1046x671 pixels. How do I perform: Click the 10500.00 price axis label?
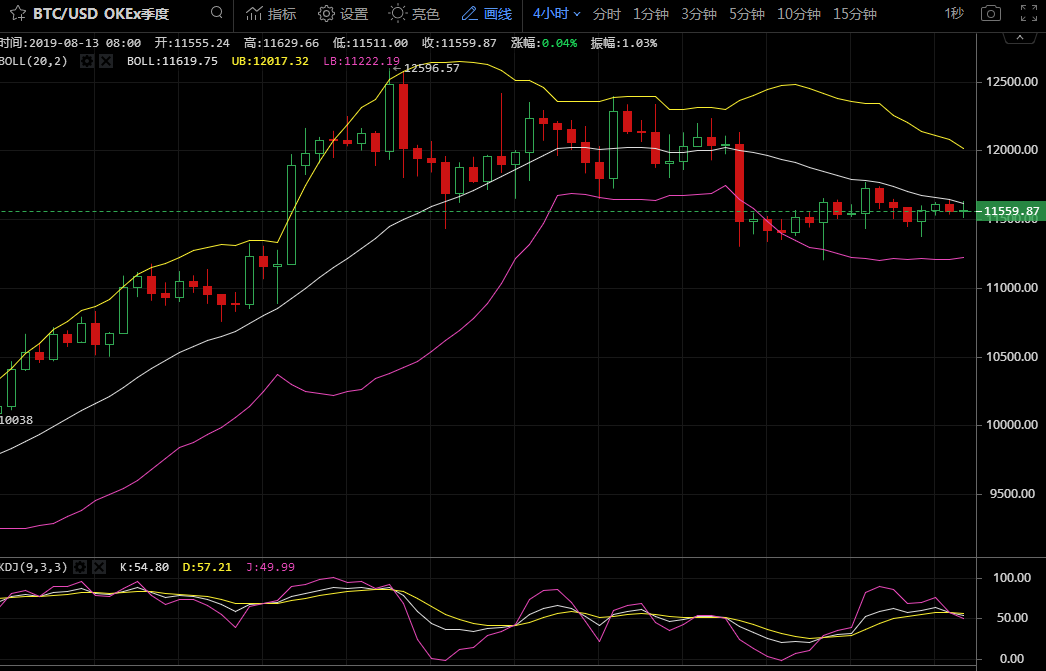tap(1011, 356)
